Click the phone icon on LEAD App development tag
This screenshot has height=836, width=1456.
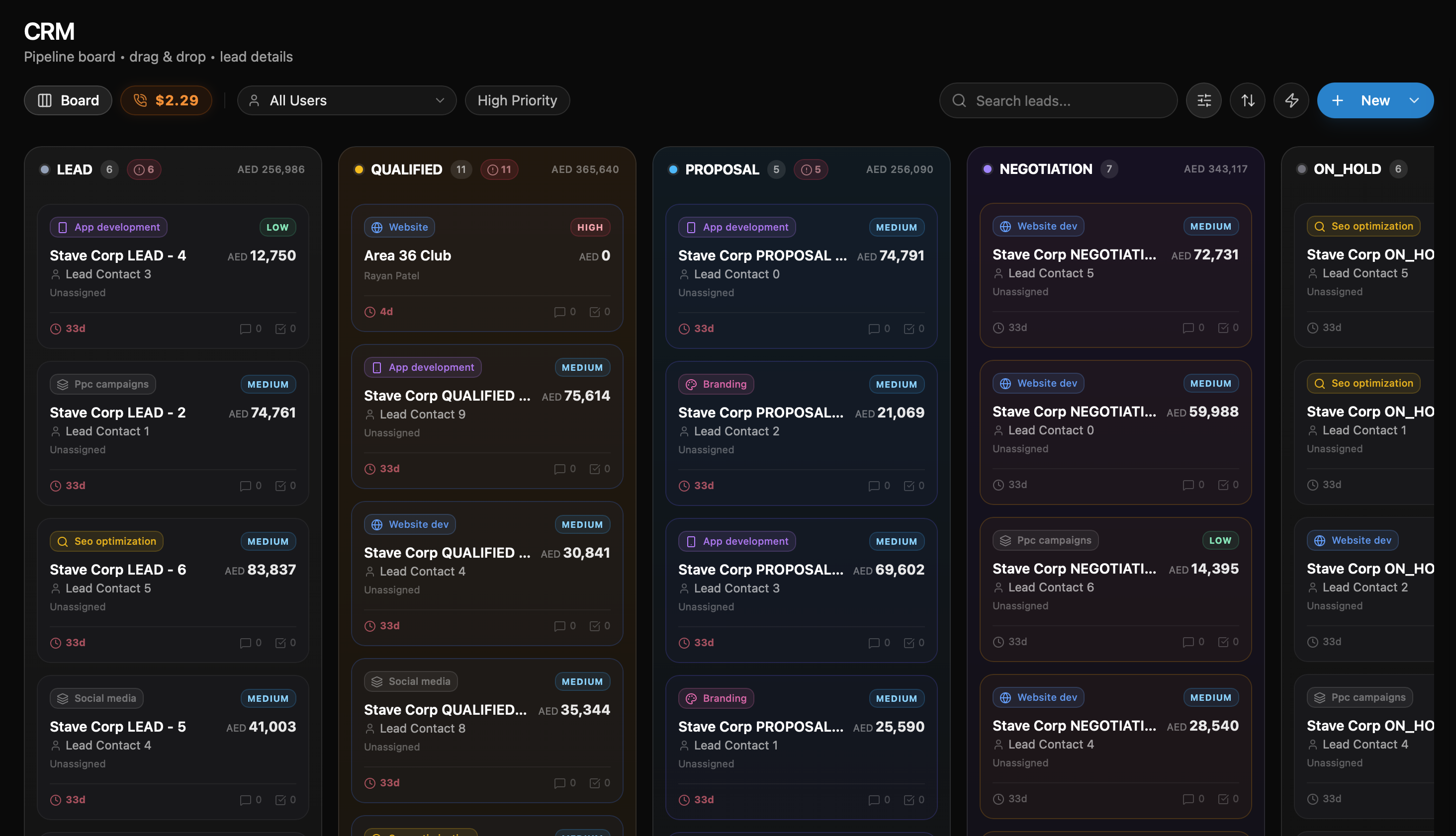[63, 227]
